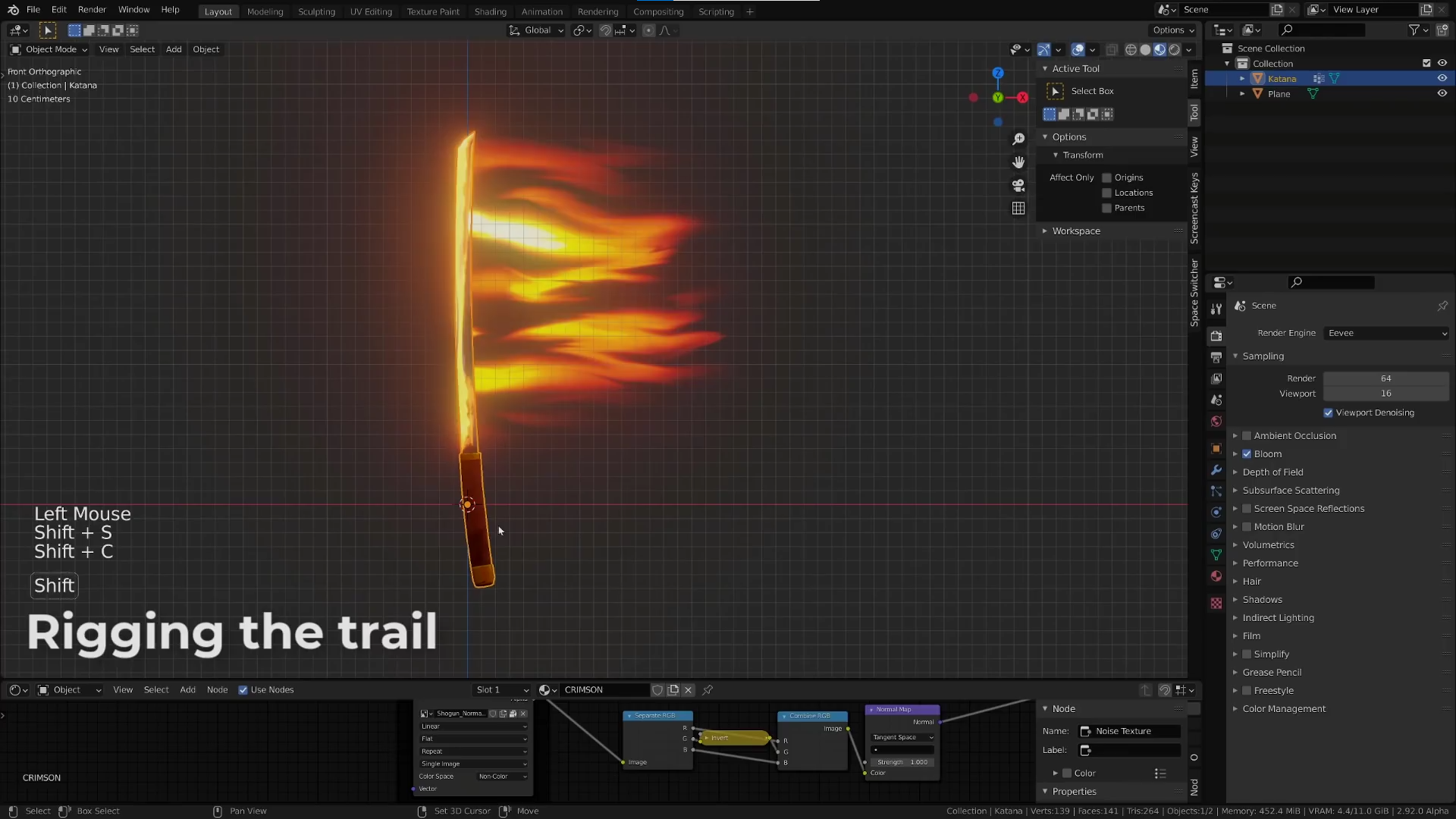Uncheck Viewport Denoising option

pyautogui.click(x=1328, y=413)
